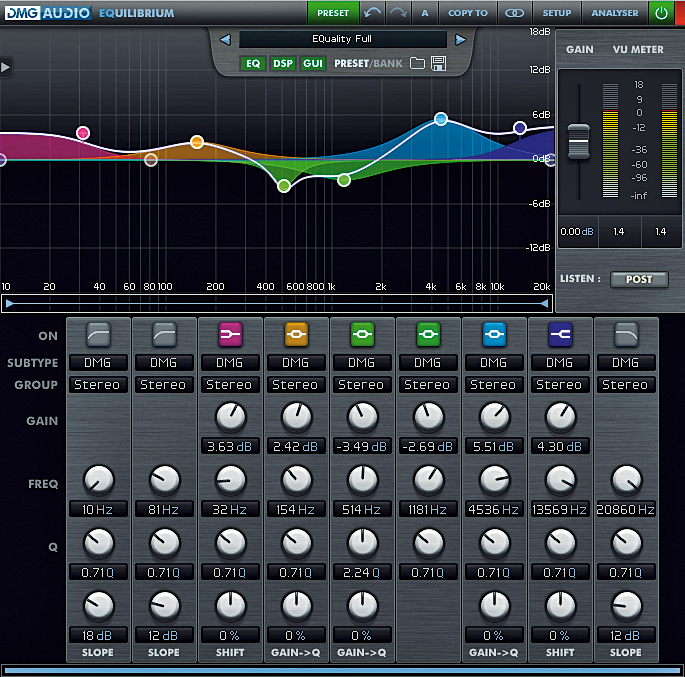This screenshot has width=685, height=677.
Task: Toggle green bell band at 514 Hz
Action: [x=362, y=335]
